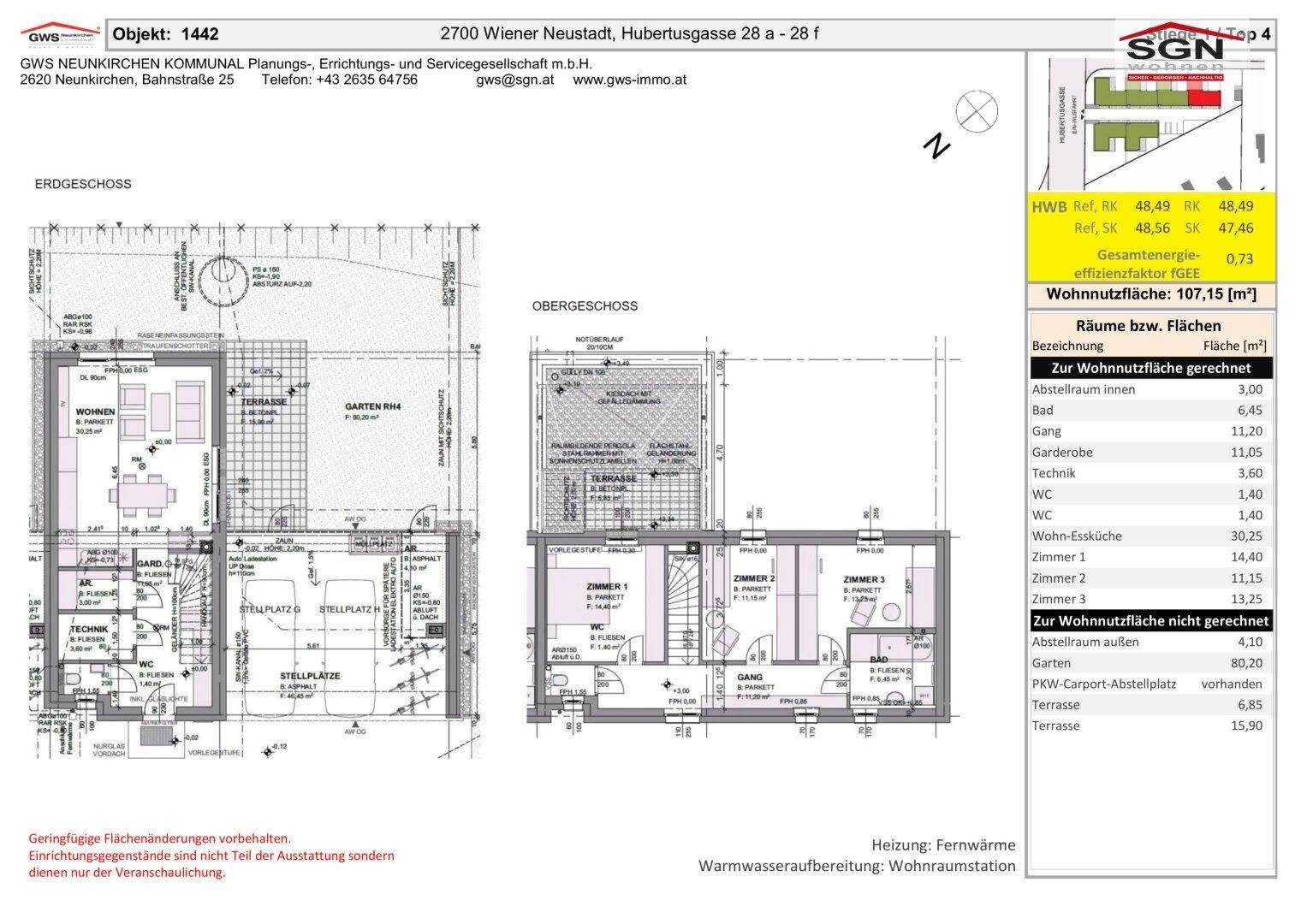Select the PKW-Carport-Abstellplatz row
1307x924 pixels.
coord(1151,684)
